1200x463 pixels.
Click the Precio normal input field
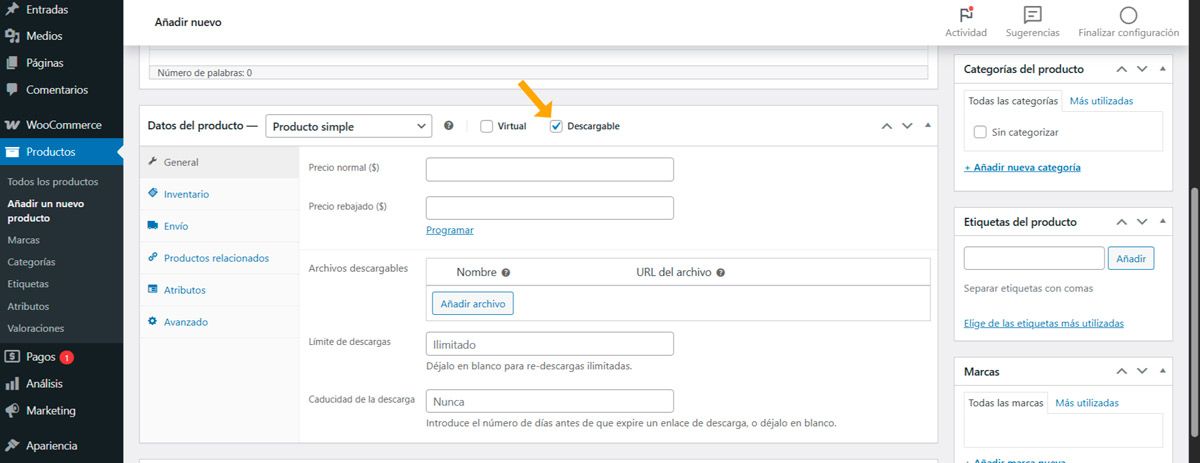(550, 169)
